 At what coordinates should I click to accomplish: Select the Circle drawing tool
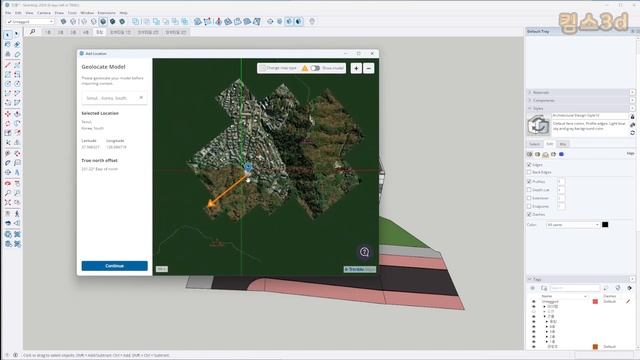tap(8, 84)
